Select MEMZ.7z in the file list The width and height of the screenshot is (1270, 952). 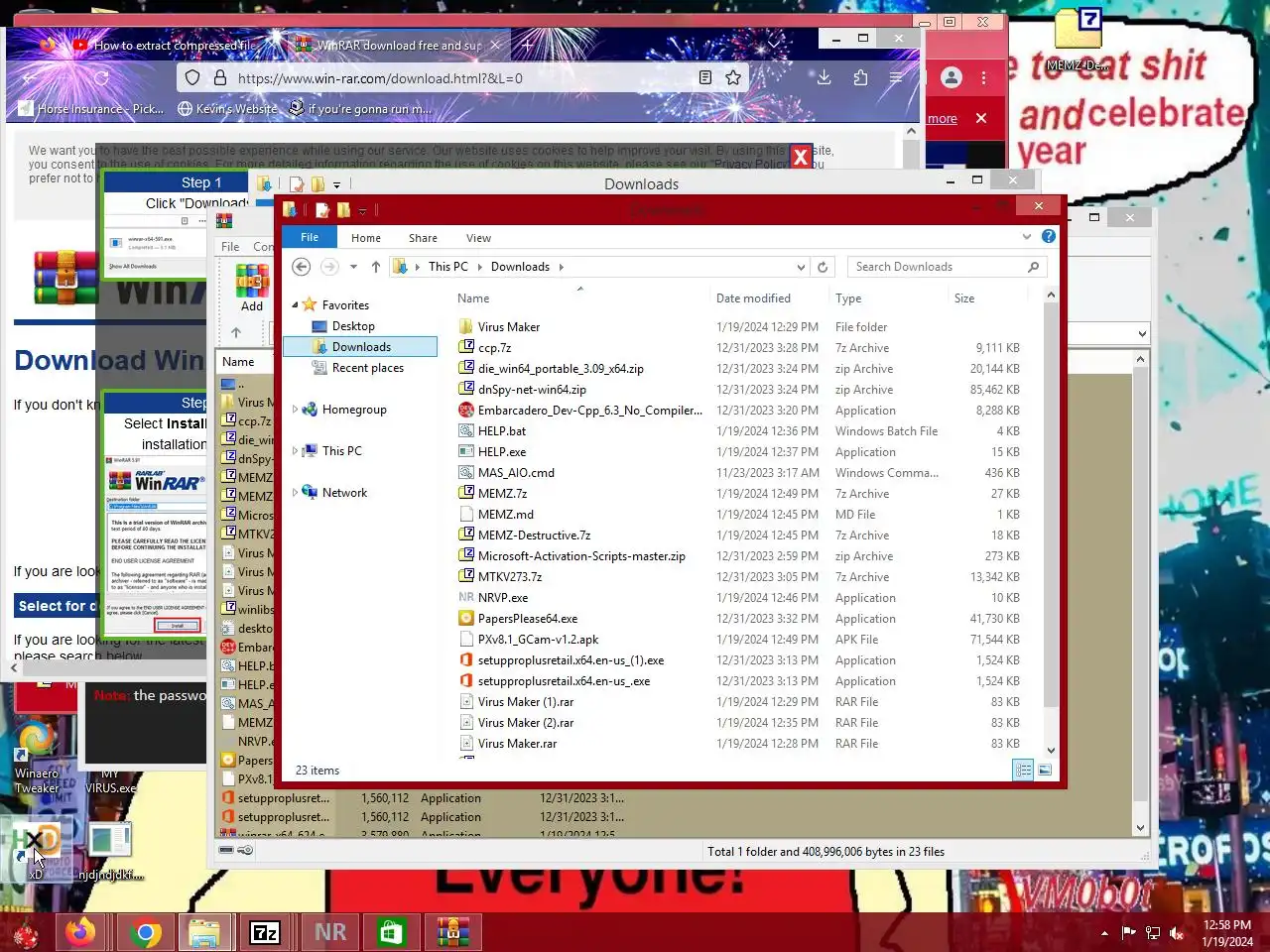502,494
